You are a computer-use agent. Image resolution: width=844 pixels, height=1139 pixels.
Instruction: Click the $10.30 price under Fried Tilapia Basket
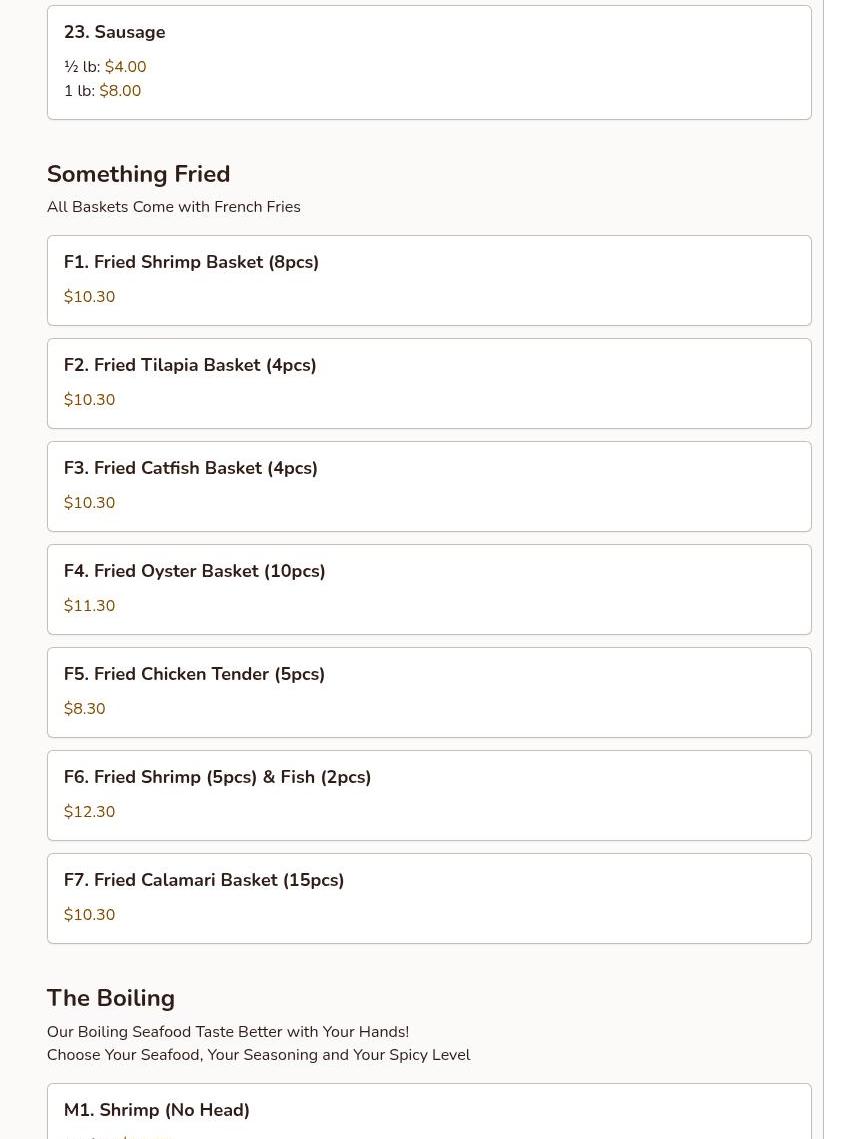tap(89, 400)
